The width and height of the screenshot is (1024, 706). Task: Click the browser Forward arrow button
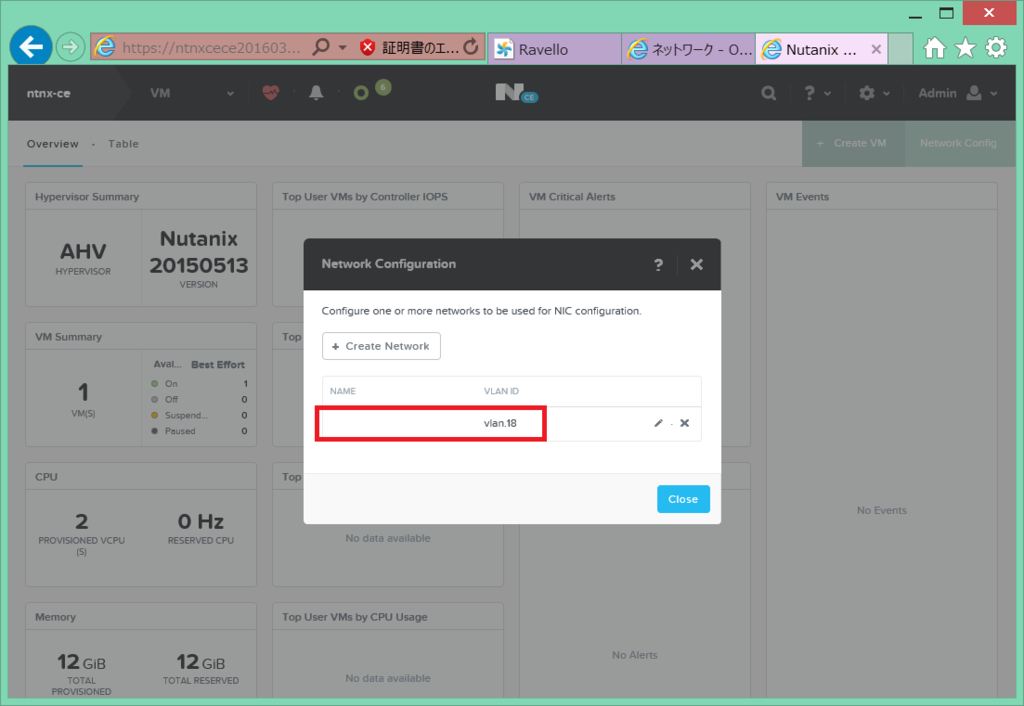point(70,47)
